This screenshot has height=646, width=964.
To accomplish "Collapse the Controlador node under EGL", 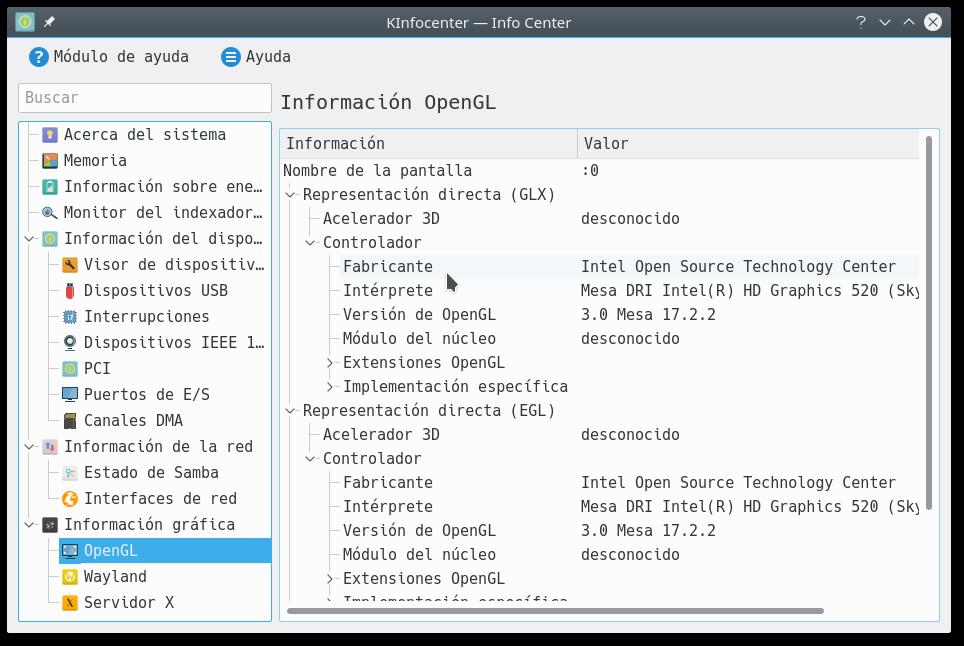I will point(310,459).
